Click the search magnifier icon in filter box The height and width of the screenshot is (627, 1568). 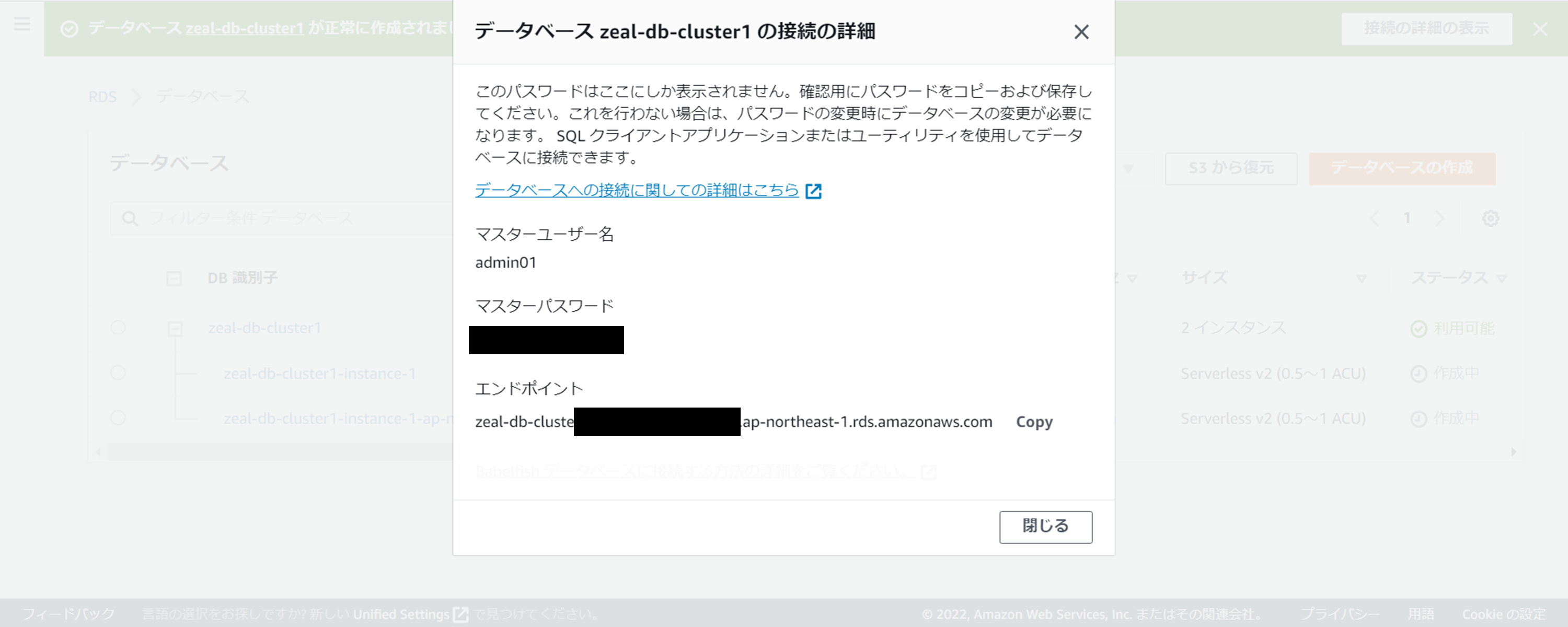point(130,218)
